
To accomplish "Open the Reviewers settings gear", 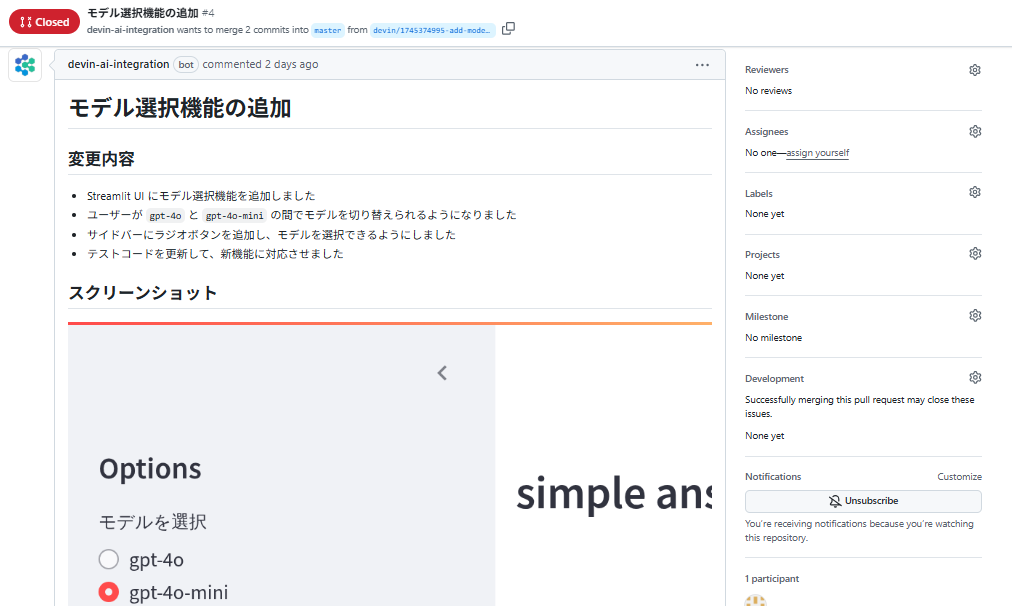I will tap(974, 69).
